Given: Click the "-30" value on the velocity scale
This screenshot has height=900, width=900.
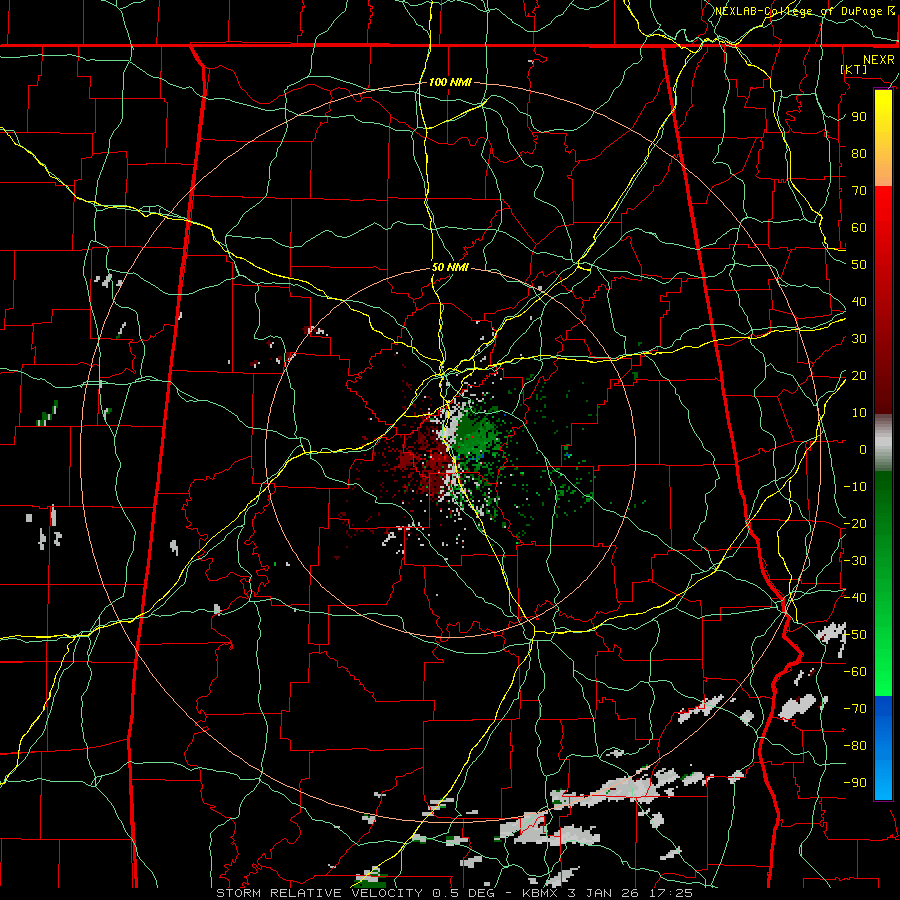Looking at the screenshot, I should 856,561.
